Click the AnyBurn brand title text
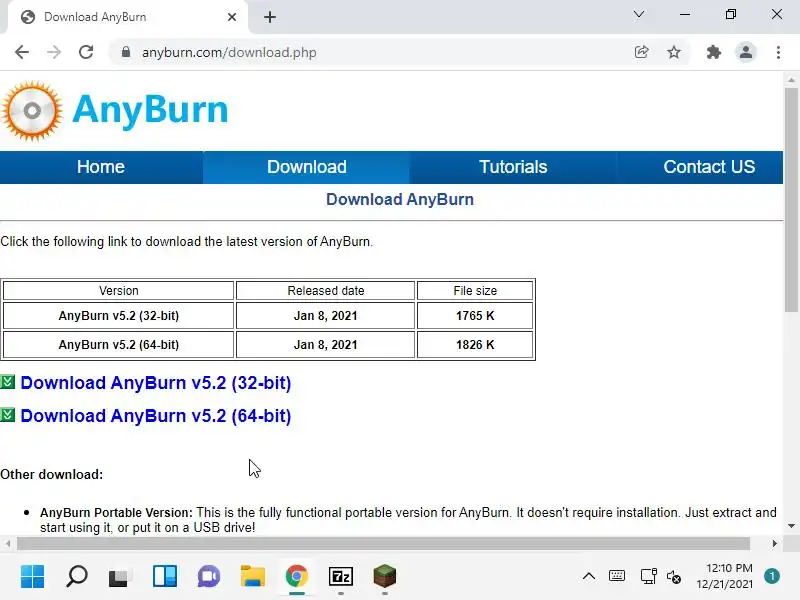This screenshot has height=600, width=800. (150, 110)
